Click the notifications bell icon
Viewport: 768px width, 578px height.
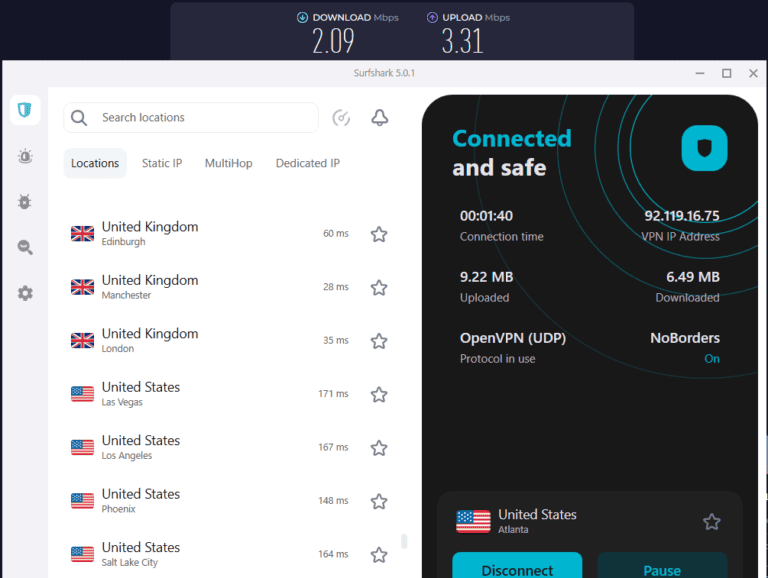click(379, 118)
